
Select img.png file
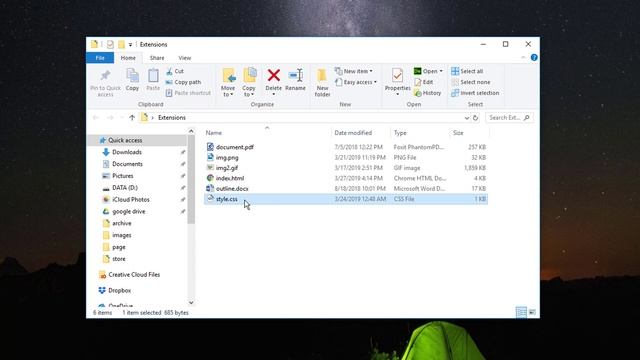[346, 158]
